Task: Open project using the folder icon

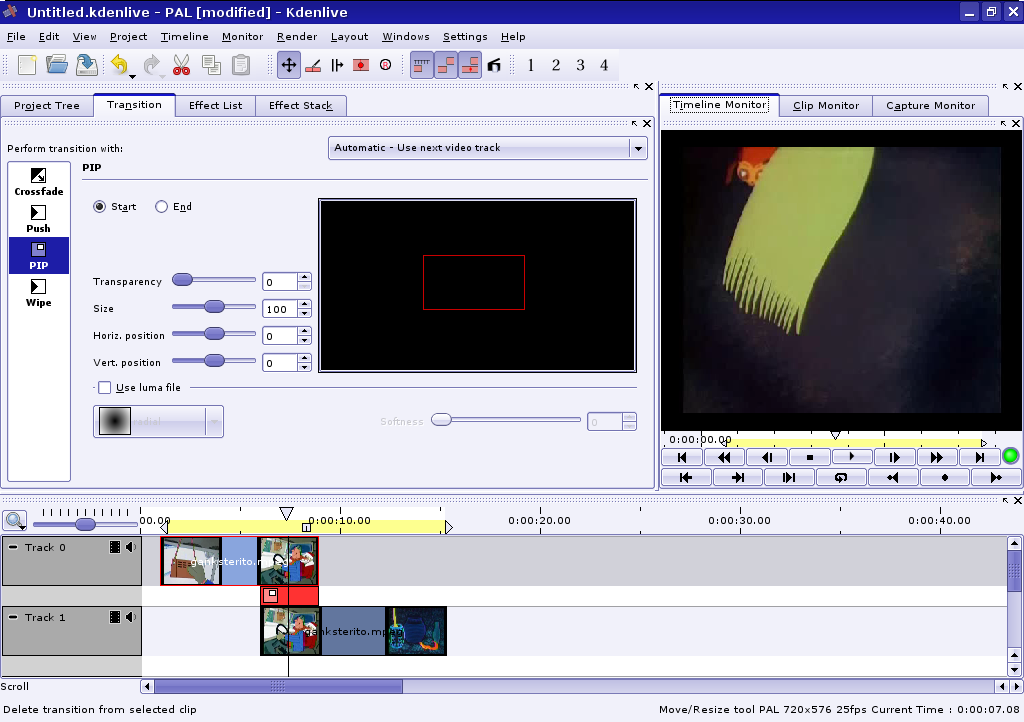Action: (x=57, y=65)
